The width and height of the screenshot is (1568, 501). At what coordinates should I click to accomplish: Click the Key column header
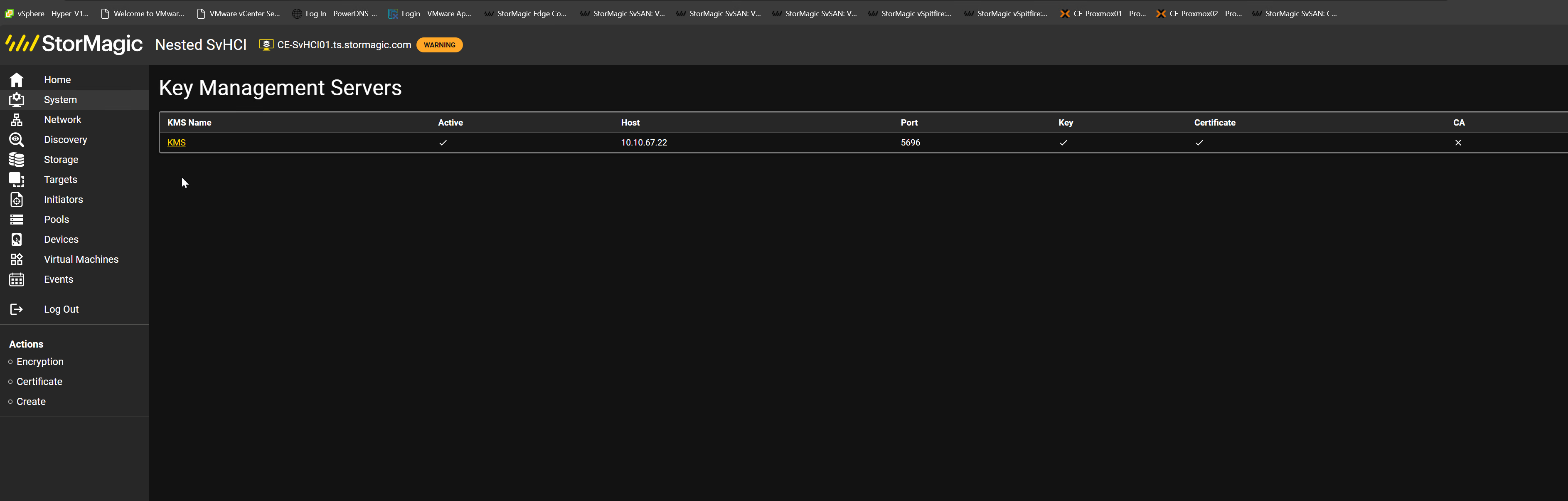[1066, 122]
